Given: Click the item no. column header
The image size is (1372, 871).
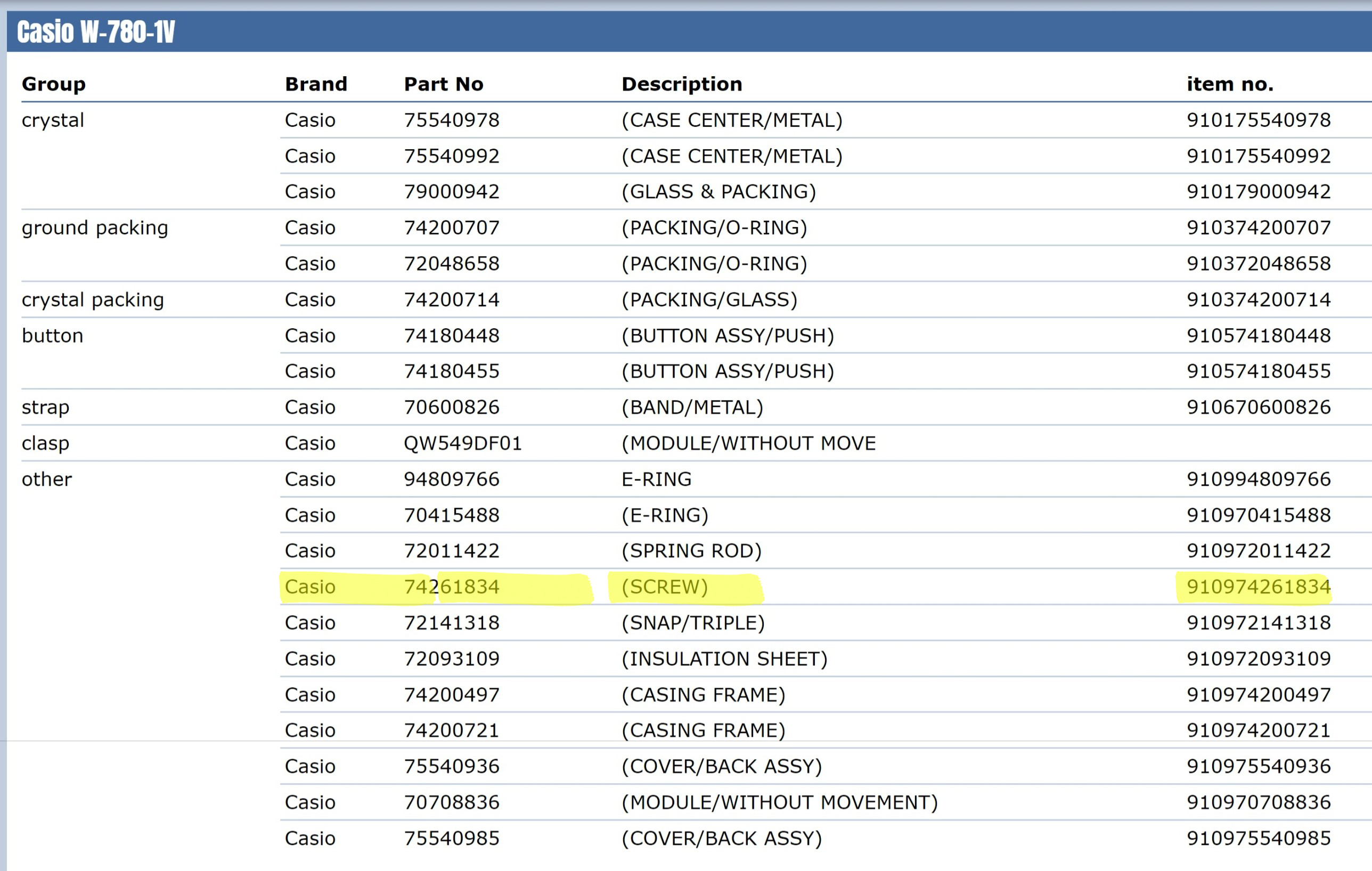Looking at the screenshot, I should tap(1230, 84).
